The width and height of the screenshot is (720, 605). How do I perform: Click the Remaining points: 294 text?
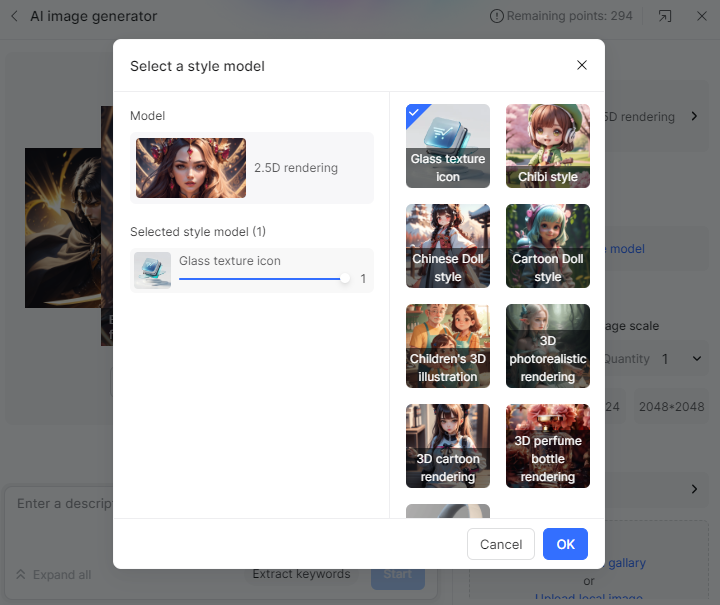click(x=569, y=16)
